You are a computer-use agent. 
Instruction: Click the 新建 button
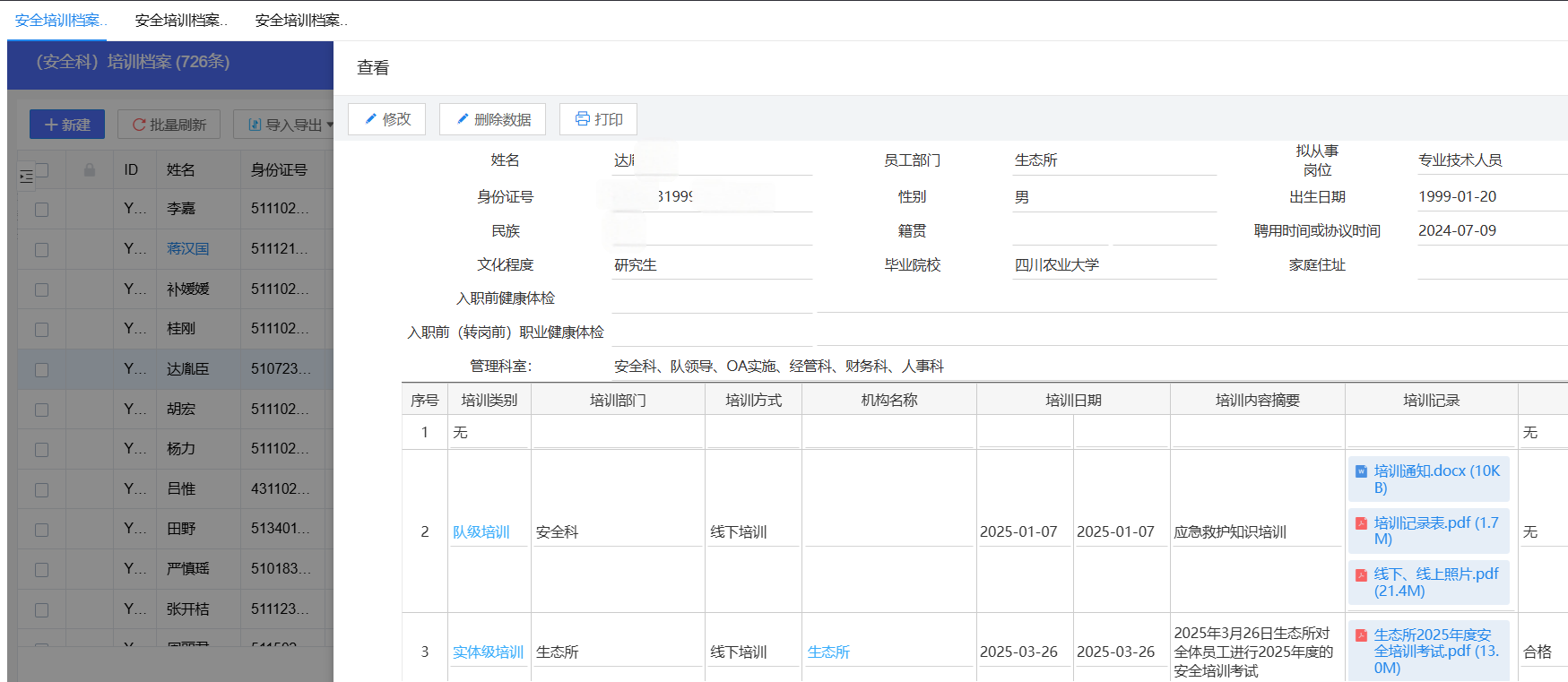67,125
